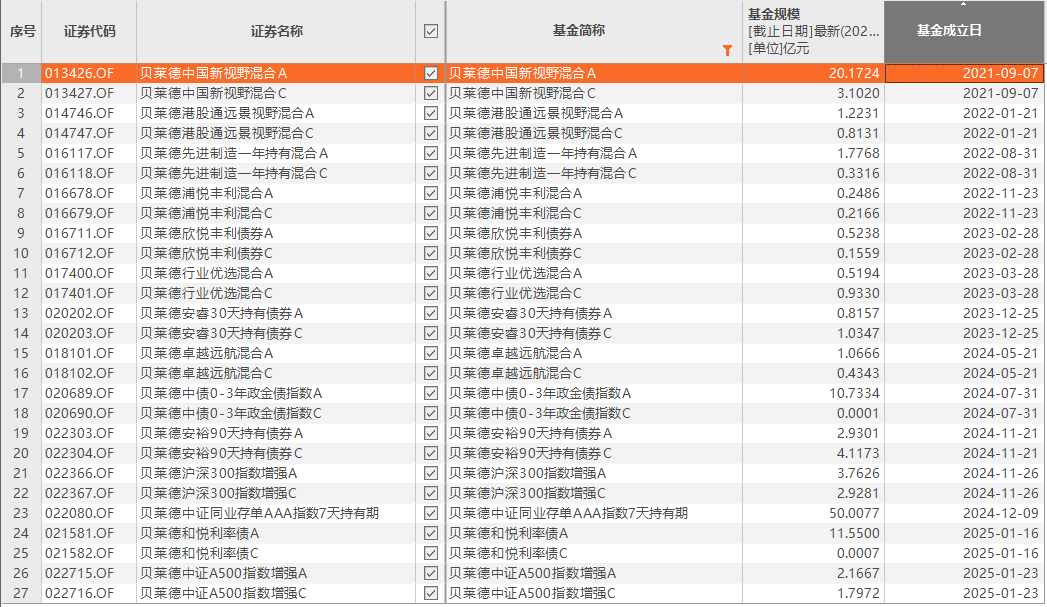Toggle checkbox for 贝莱德行业优选混合A
This screenshot has height=607, width=1047.
point(431,273)
